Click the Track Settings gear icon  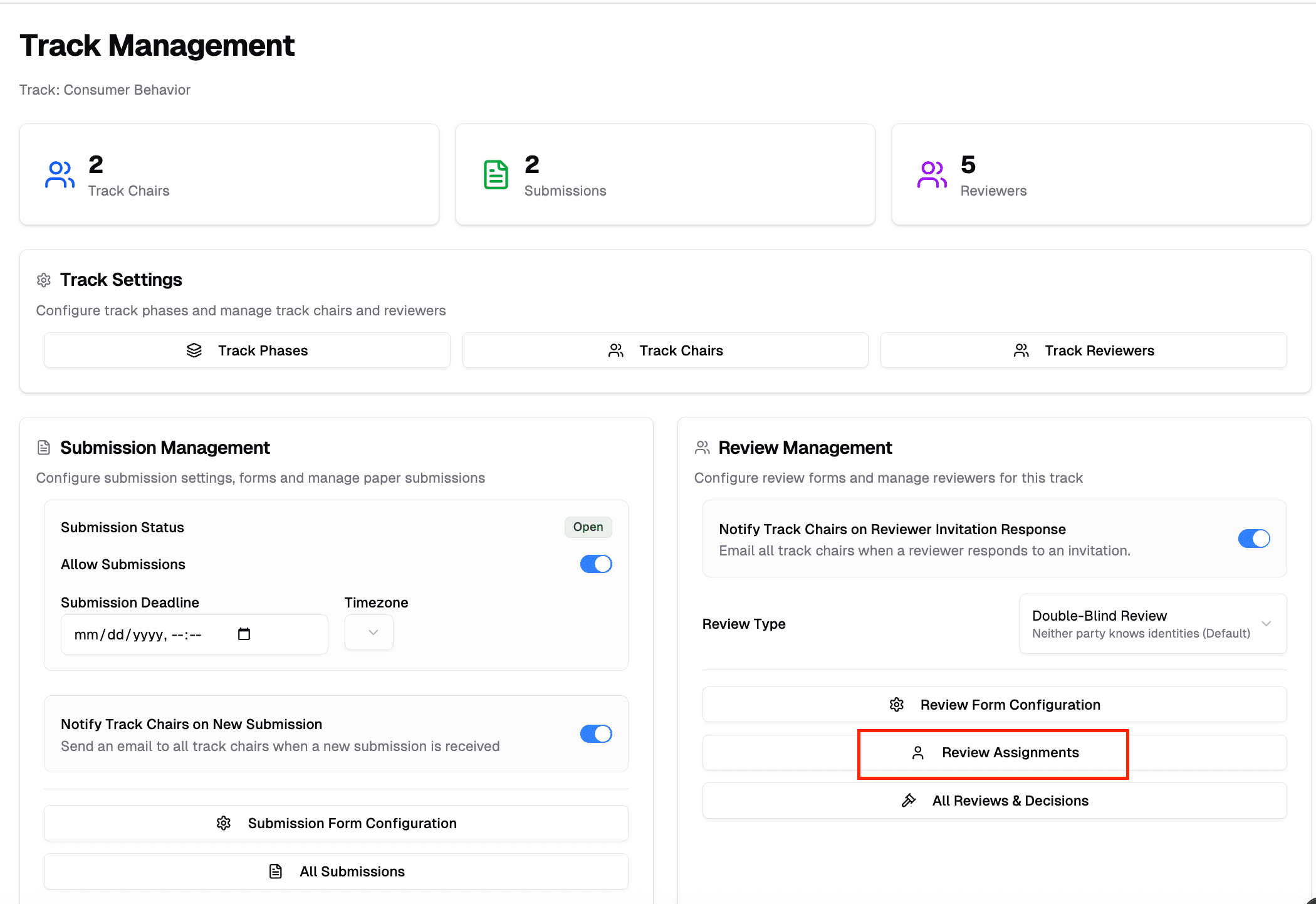(43, 280)
